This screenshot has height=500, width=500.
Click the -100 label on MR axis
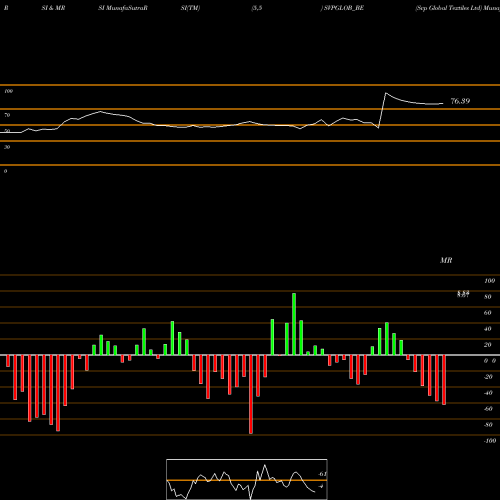490,441
